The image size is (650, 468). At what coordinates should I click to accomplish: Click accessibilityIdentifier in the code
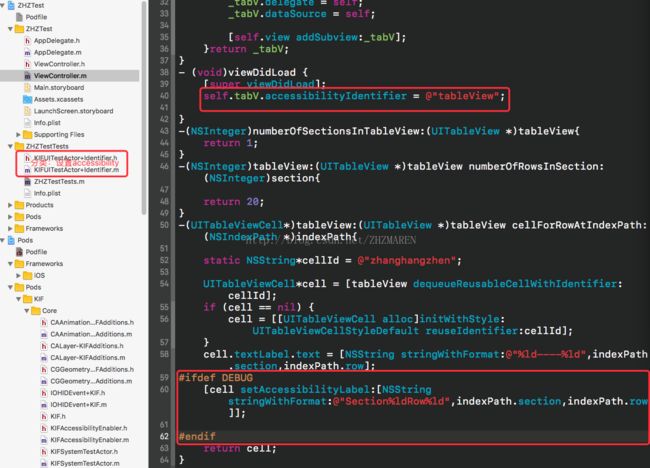tap(336, 96)
